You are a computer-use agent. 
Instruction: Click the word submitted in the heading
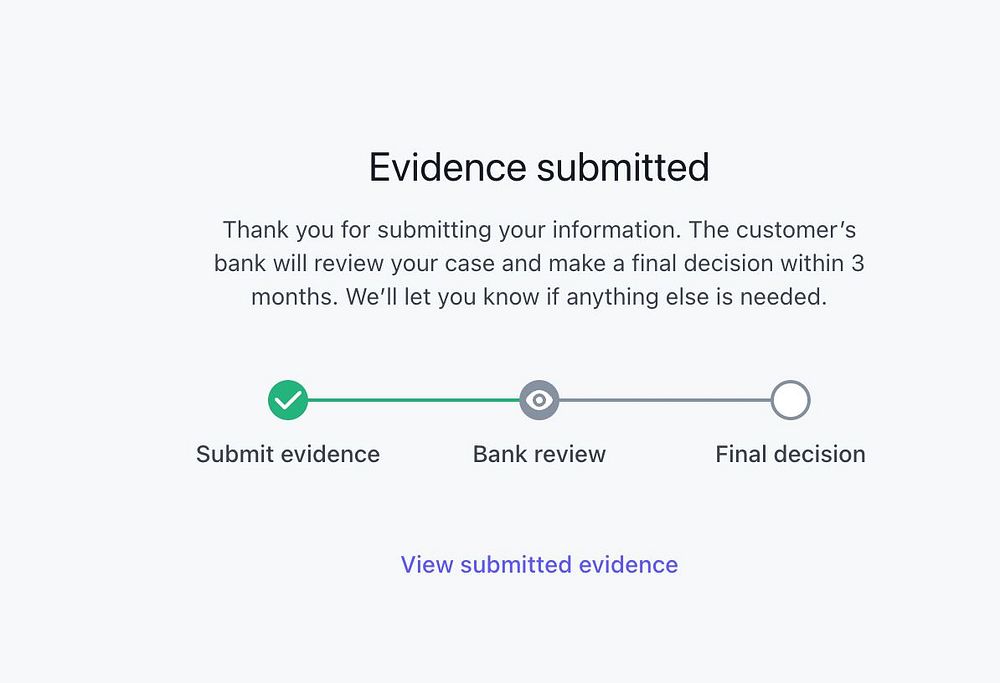[623, 167]
